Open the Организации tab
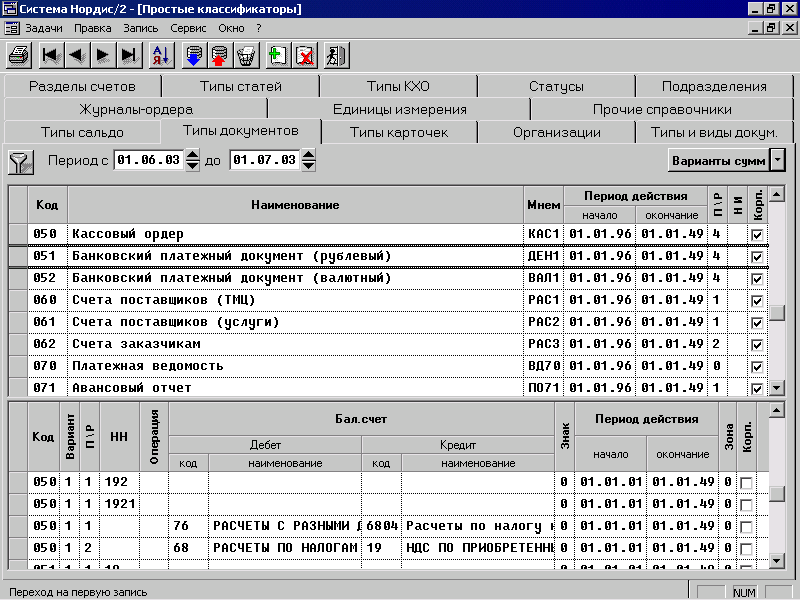This screenshot has width=800, height=600. 557,132
